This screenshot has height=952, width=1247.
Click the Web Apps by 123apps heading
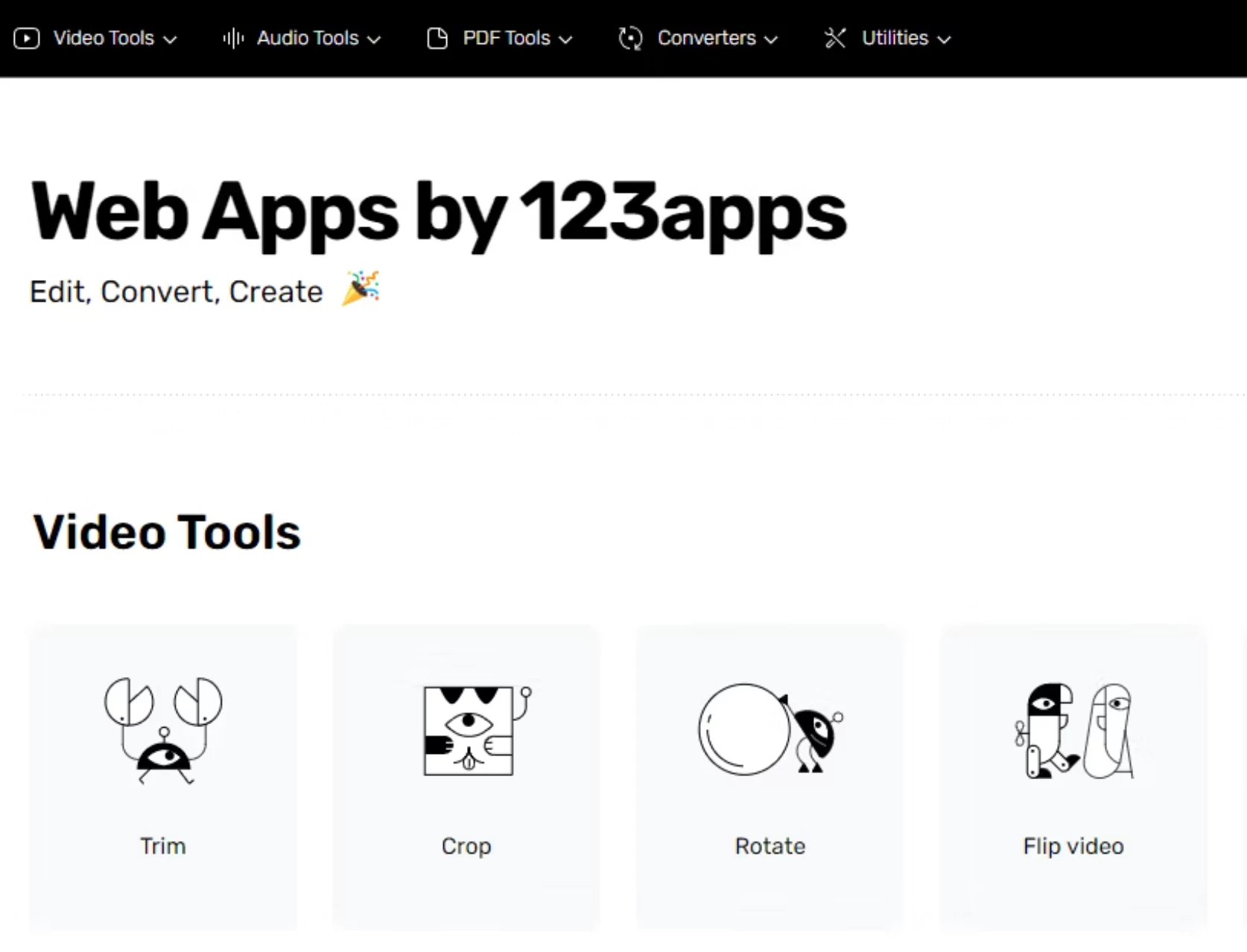point(438,213)
